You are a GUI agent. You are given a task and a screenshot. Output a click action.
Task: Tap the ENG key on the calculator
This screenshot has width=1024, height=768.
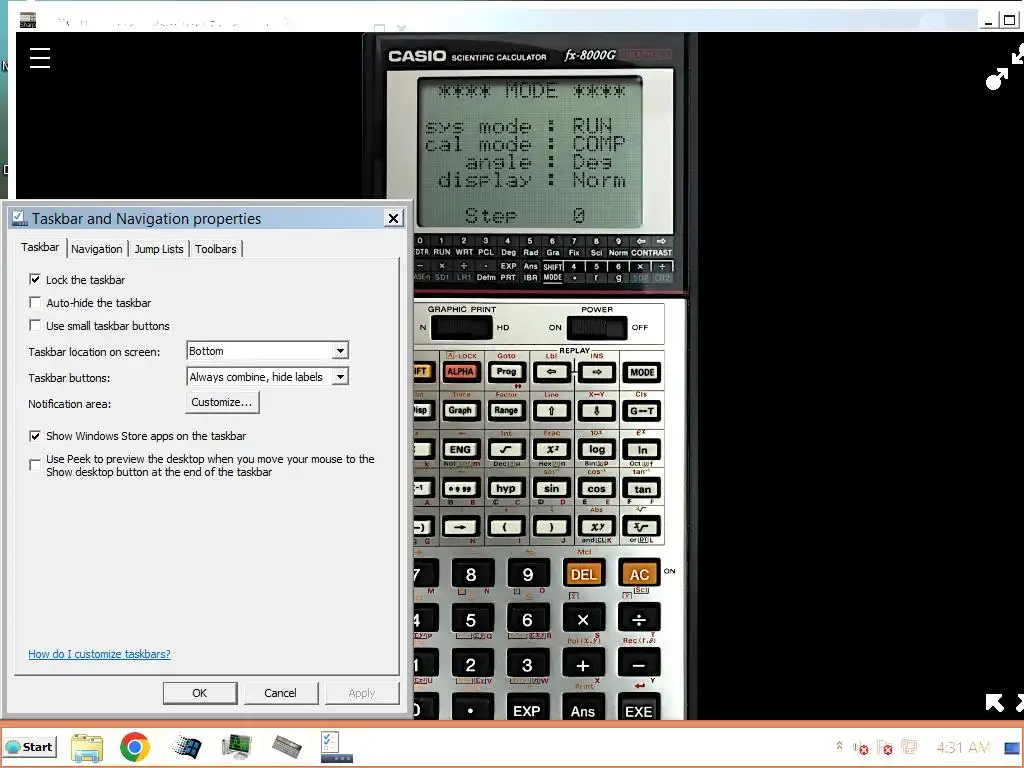click(x=460, y=449)
